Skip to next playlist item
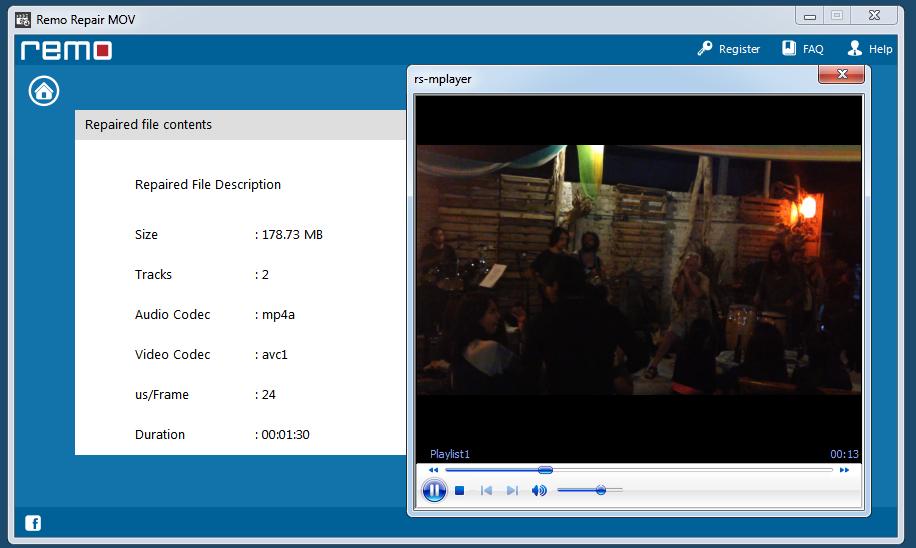This screenshot has height=548, width=916. click(512, 491)
